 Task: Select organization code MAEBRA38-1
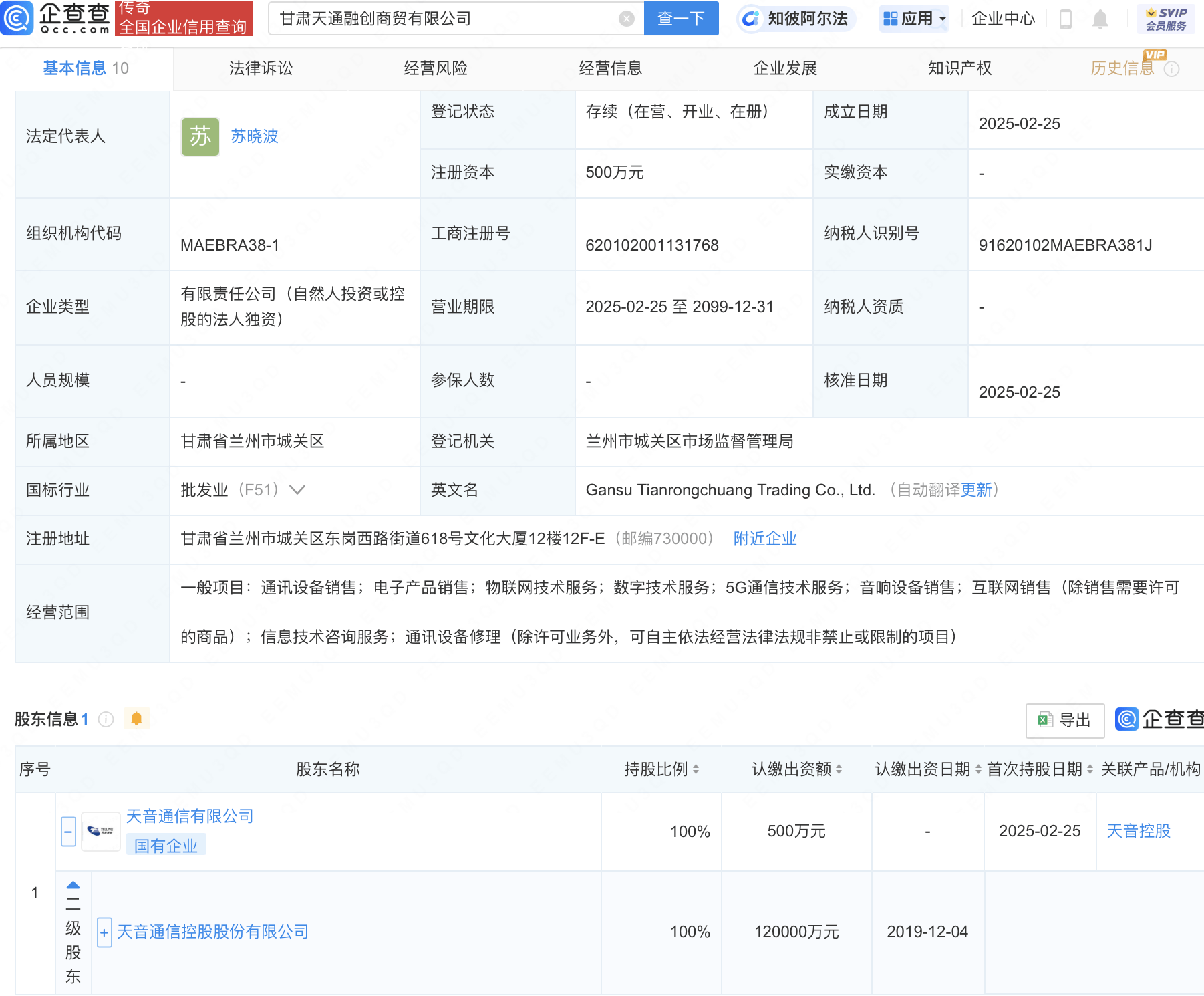coord(230,245)
